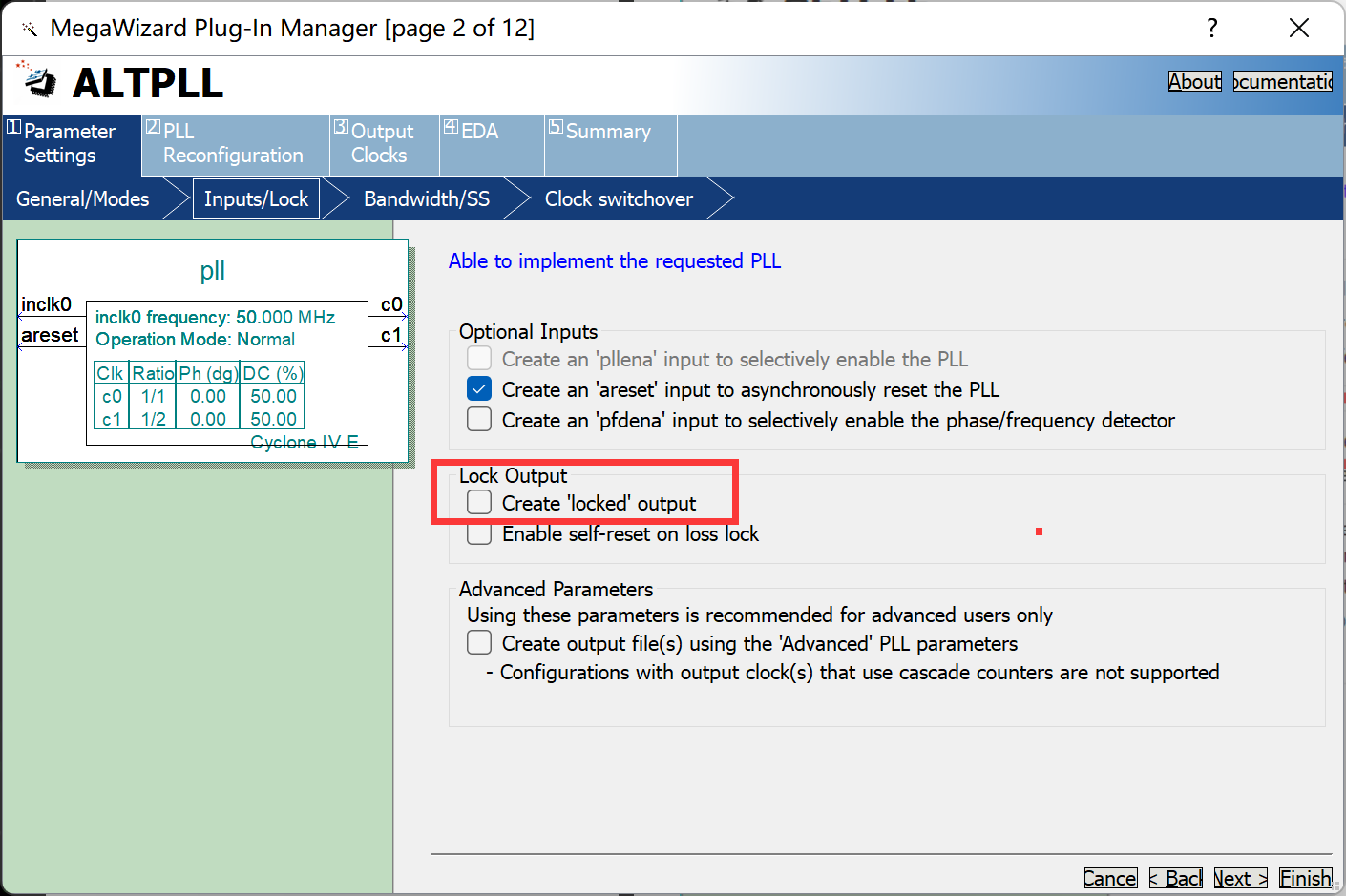Image resolution: width=1346 pixels, height=896 pixels.
Task: Switch to EDA tab
Action: 492,144
